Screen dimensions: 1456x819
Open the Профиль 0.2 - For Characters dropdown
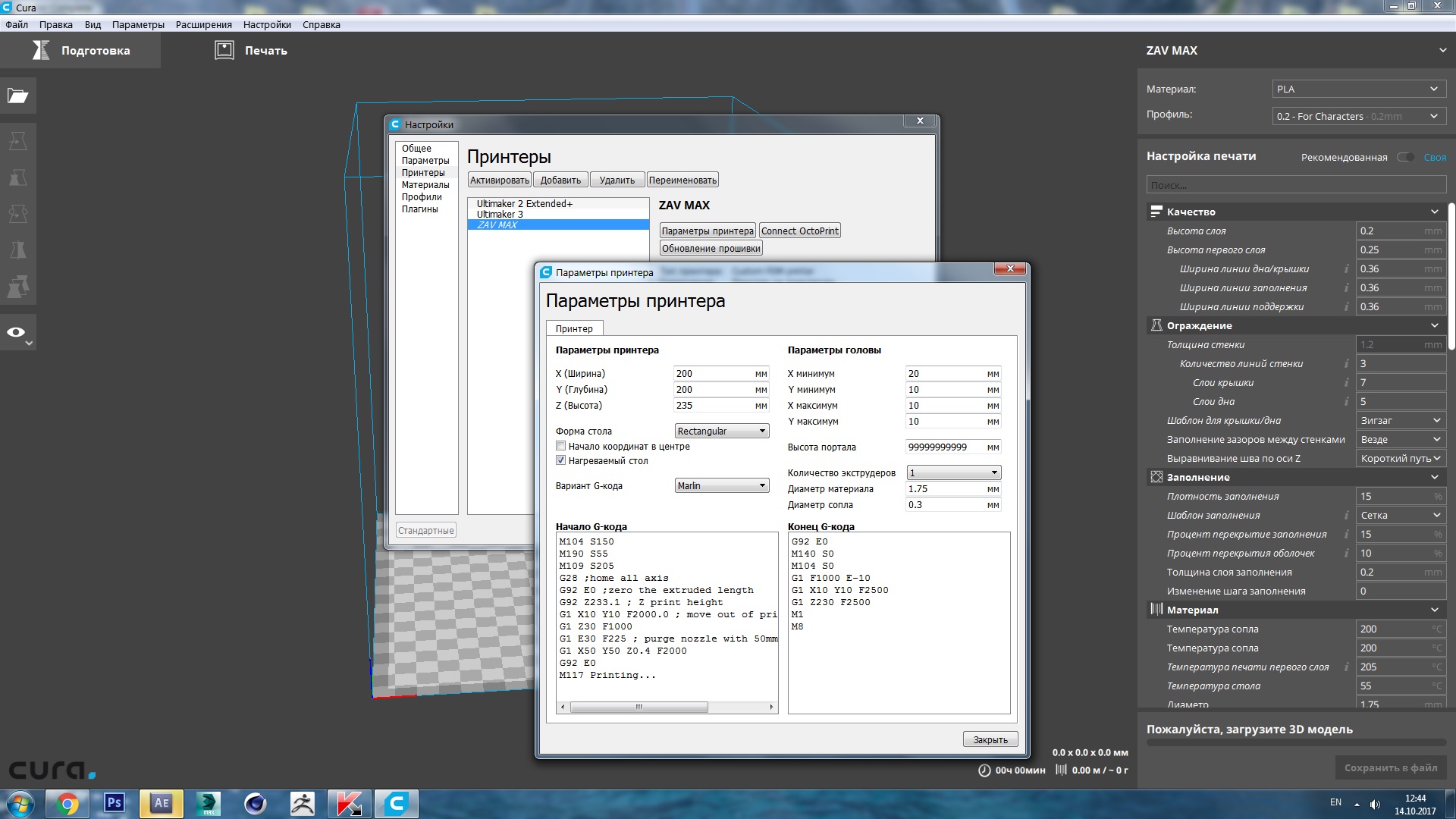(x=1359, y=116)
